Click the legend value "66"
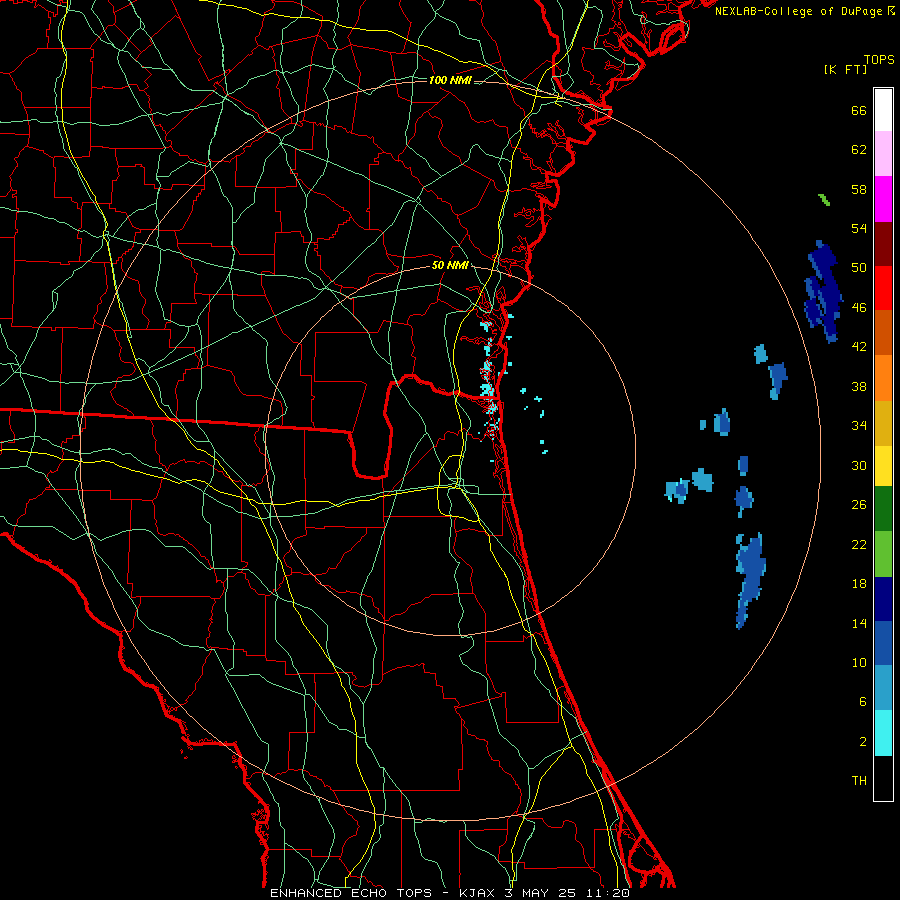 point(859,111)
